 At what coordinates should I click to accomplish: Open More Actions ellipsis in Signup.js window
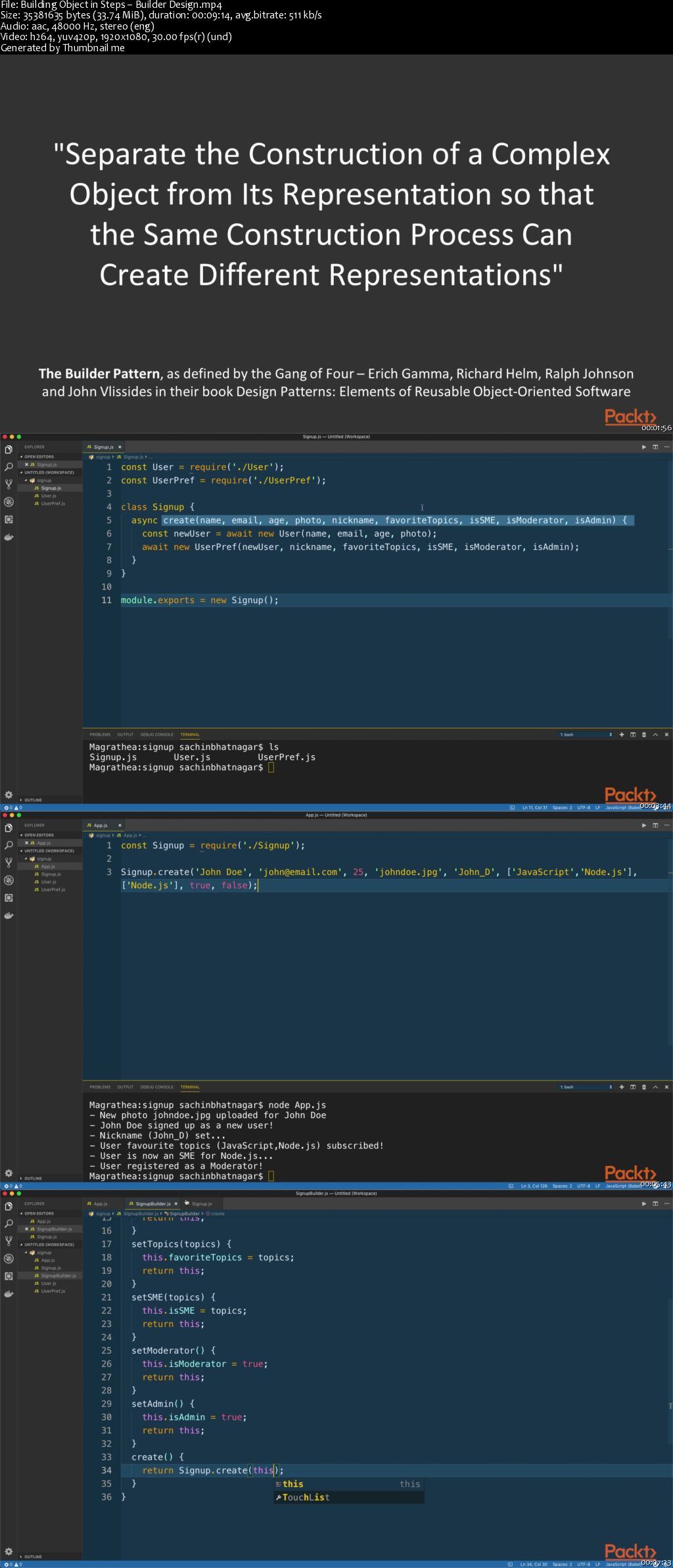[x=666, y=447]
